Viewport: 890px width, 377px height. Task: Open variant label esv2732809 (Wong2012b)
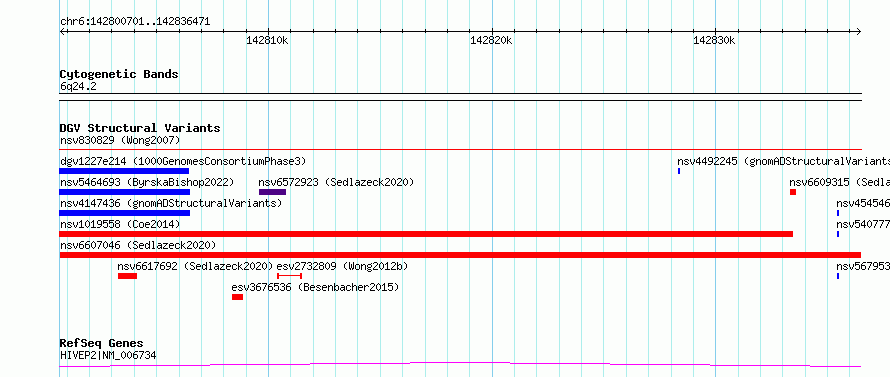tap(342, 266)
